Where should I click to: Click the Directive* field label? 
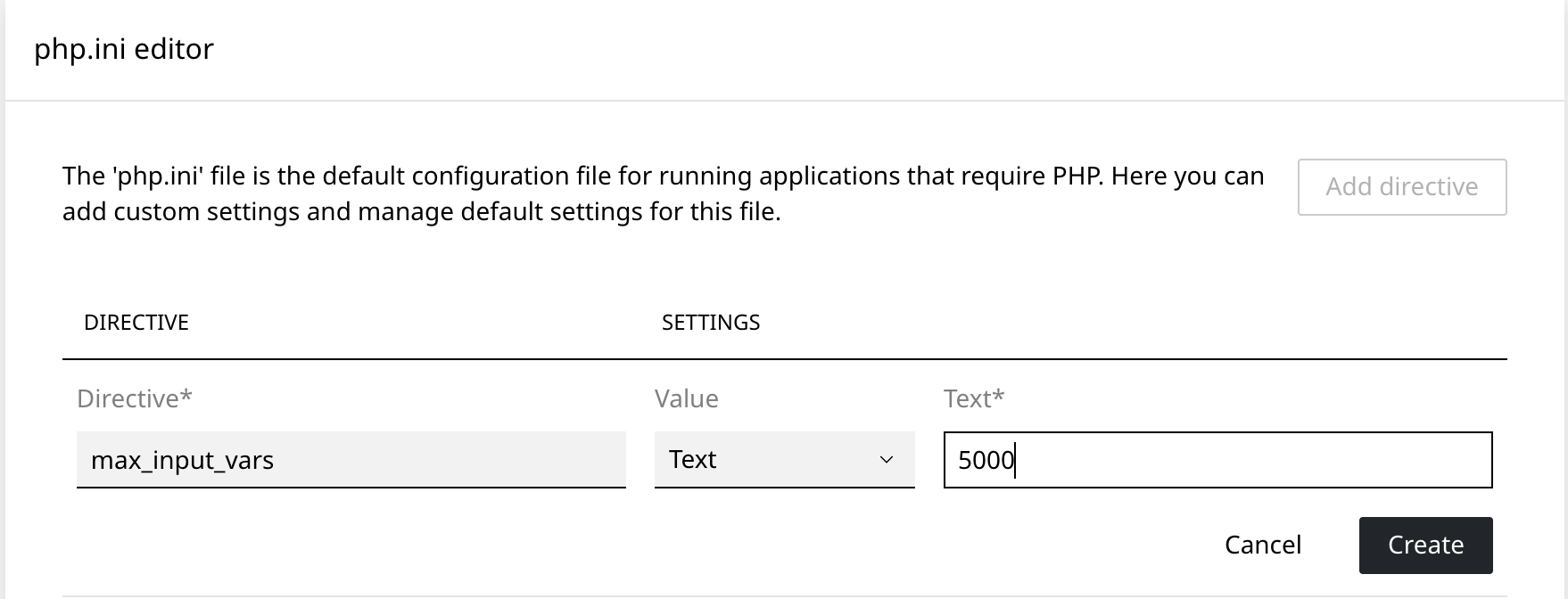click(x=135, y=398)
